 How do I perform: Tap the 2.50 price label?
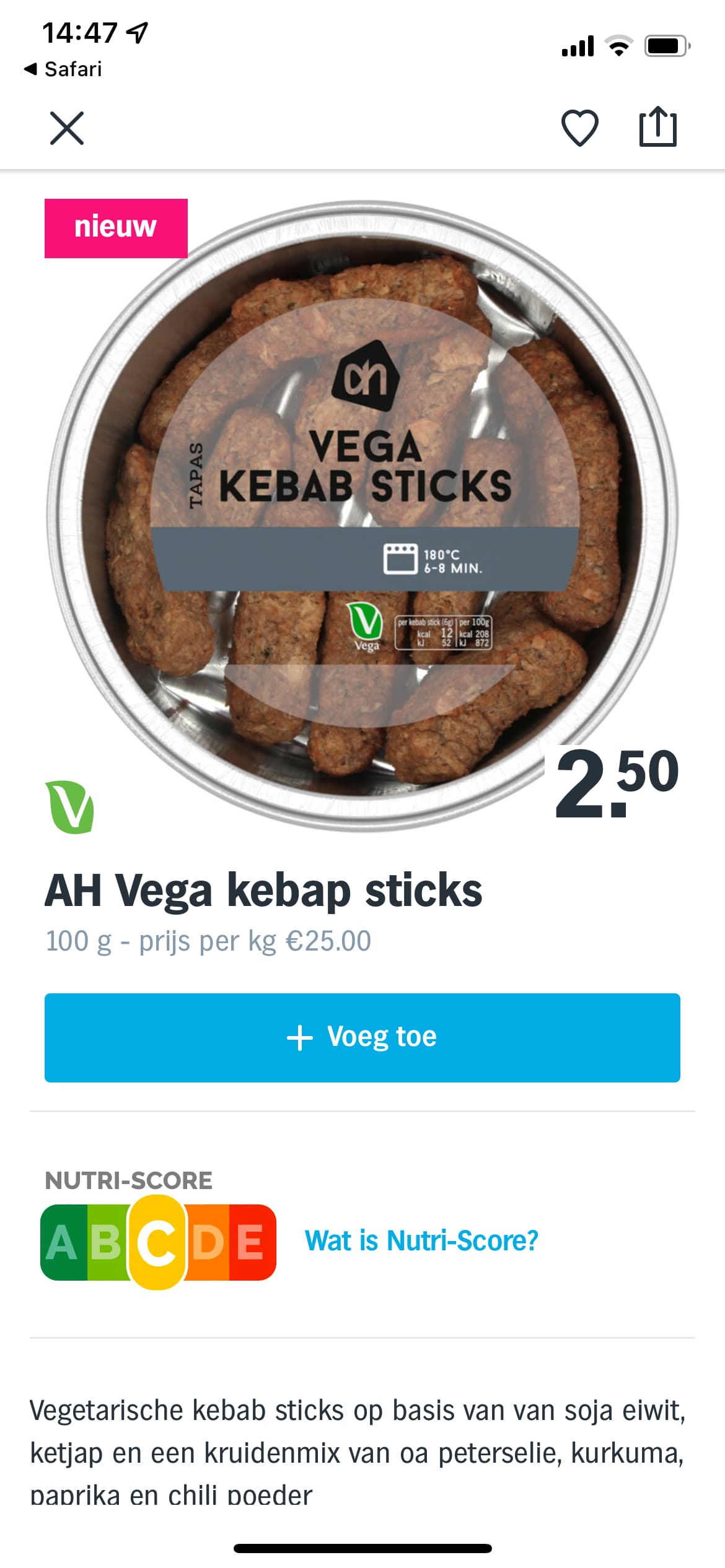617,782
